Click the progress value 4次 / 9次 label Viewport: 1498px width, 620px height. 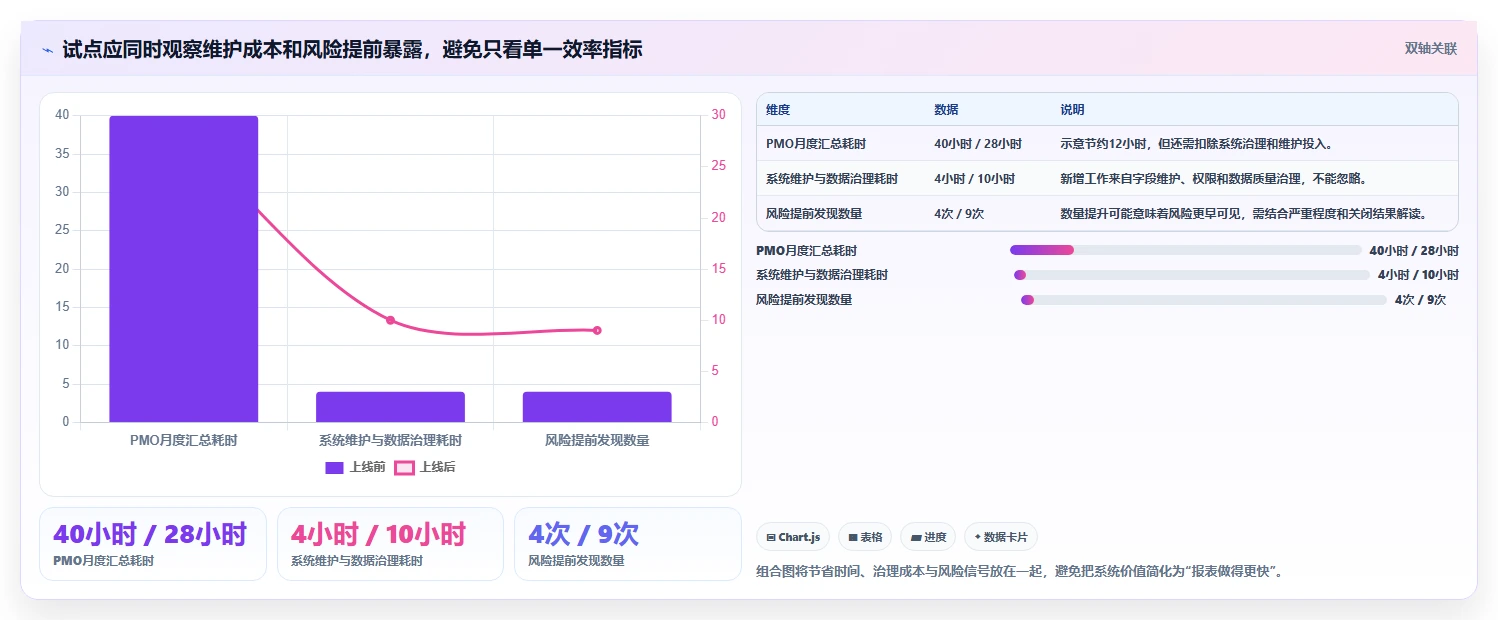[x=1420, y=300]
